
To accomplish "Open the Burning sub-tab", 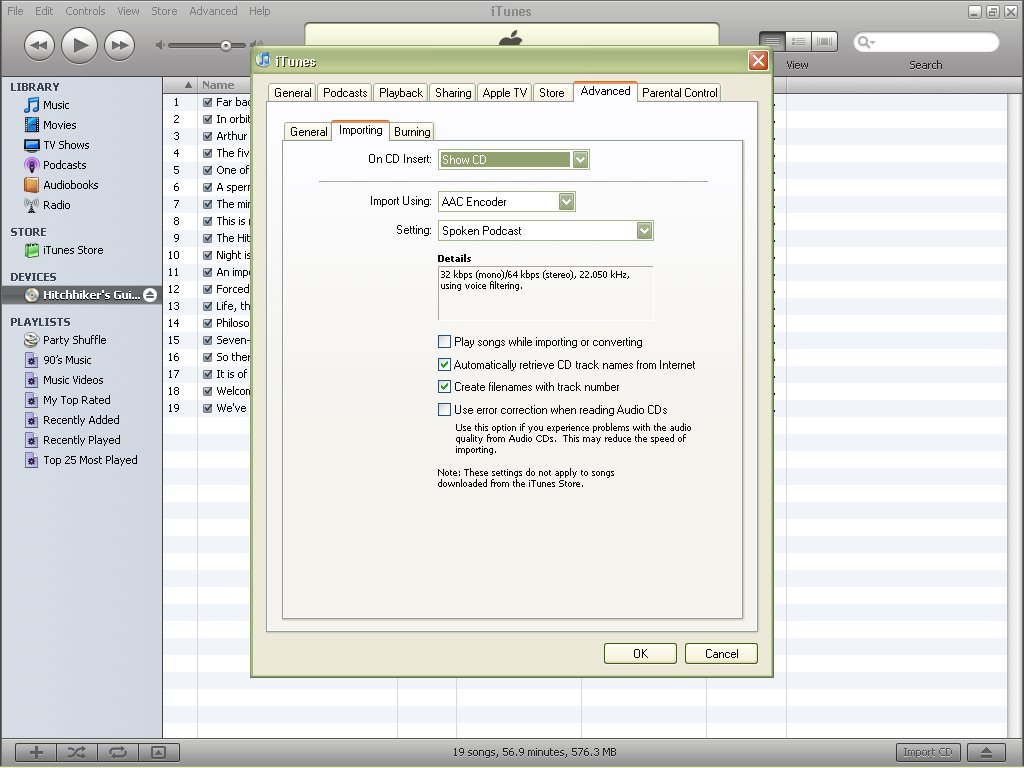I will tap(412, 131).
